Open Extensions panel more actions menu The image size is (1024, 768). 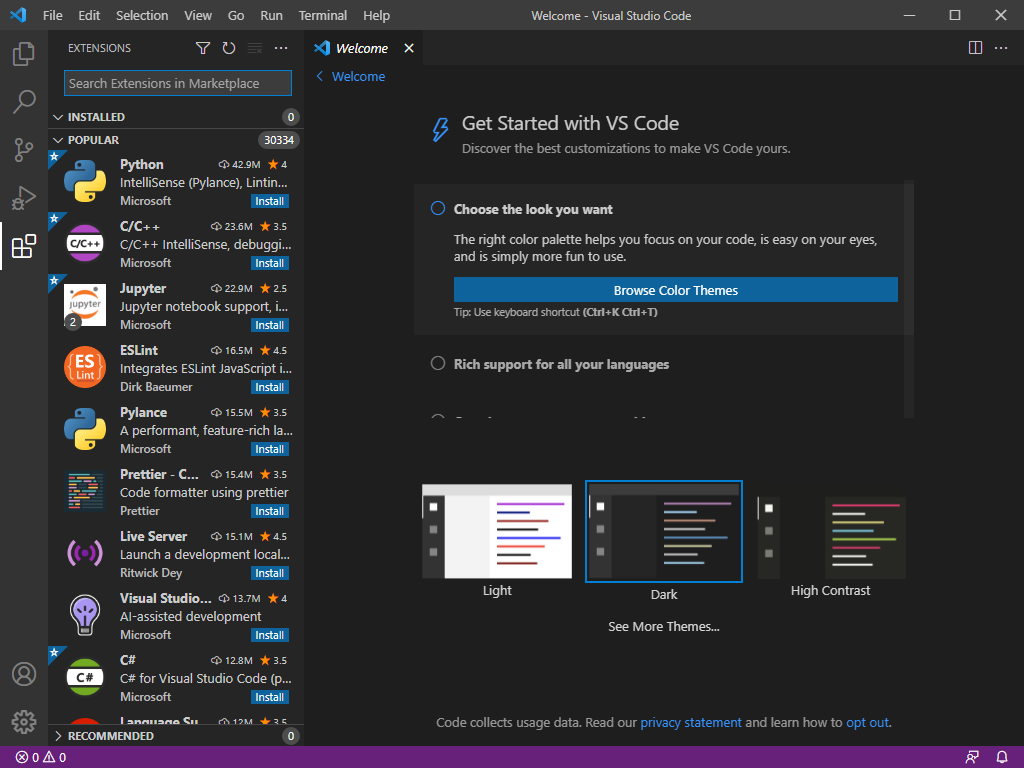coord(281,48)
